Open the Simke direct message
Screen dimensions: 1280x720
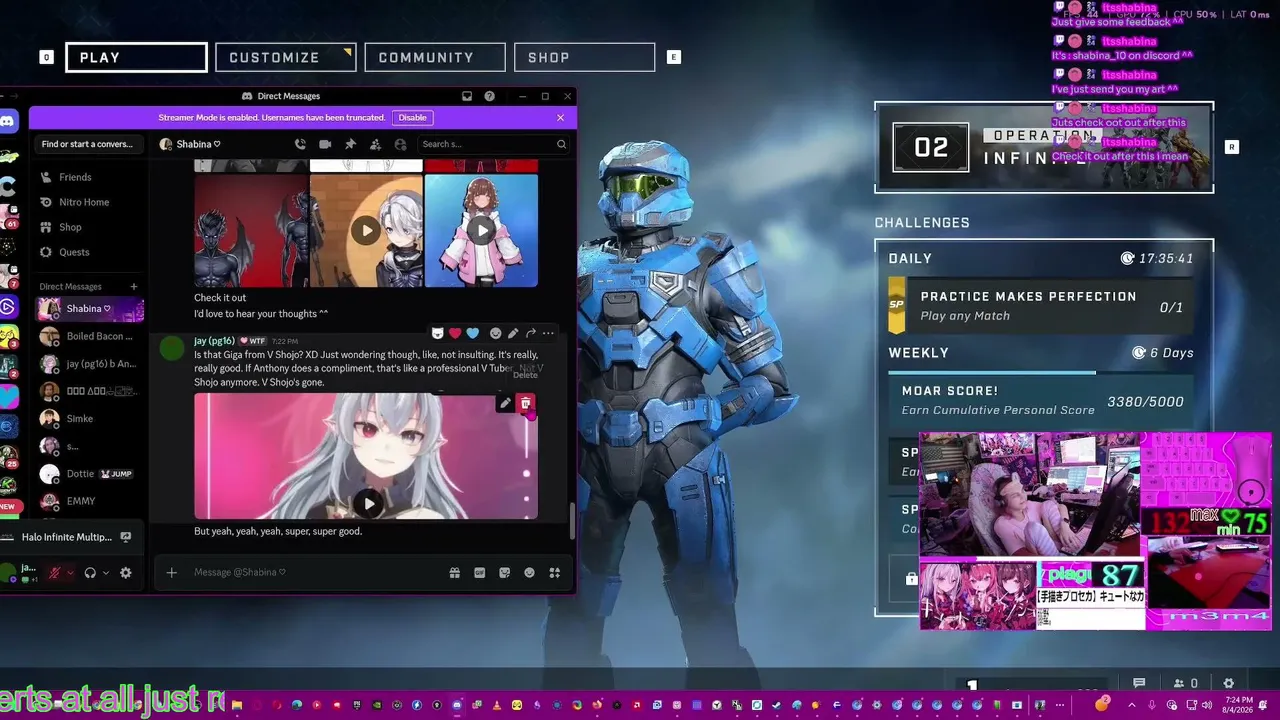pos(88,418)
